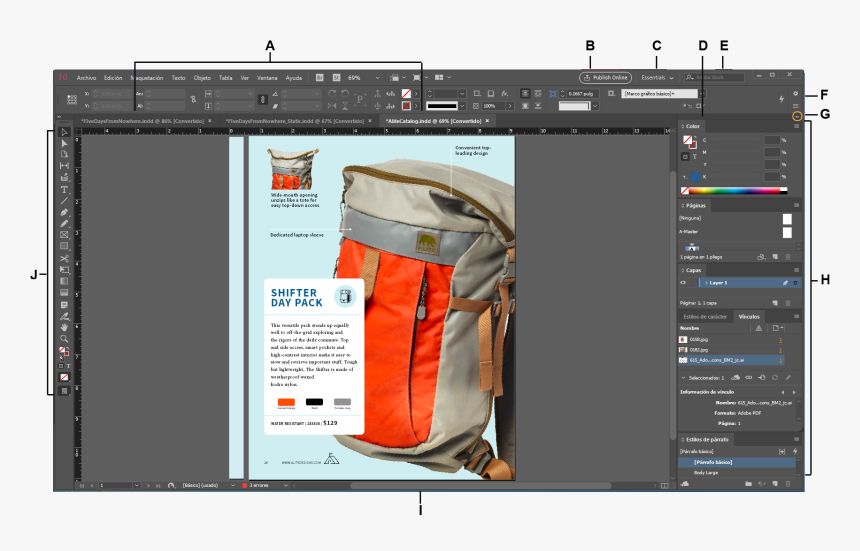Open the stroke style dropdown
The image size is (860, 551).
(462, 106)
